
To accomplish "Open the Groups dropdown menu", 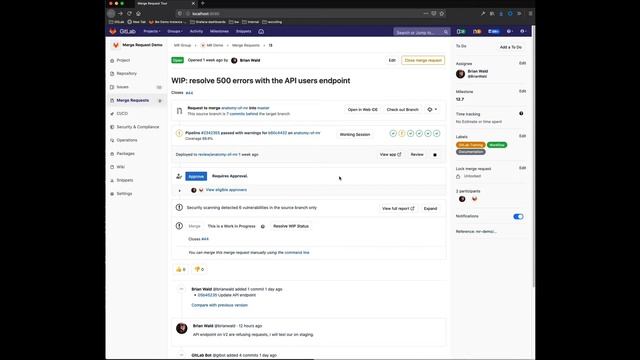I will pos(175,31).
